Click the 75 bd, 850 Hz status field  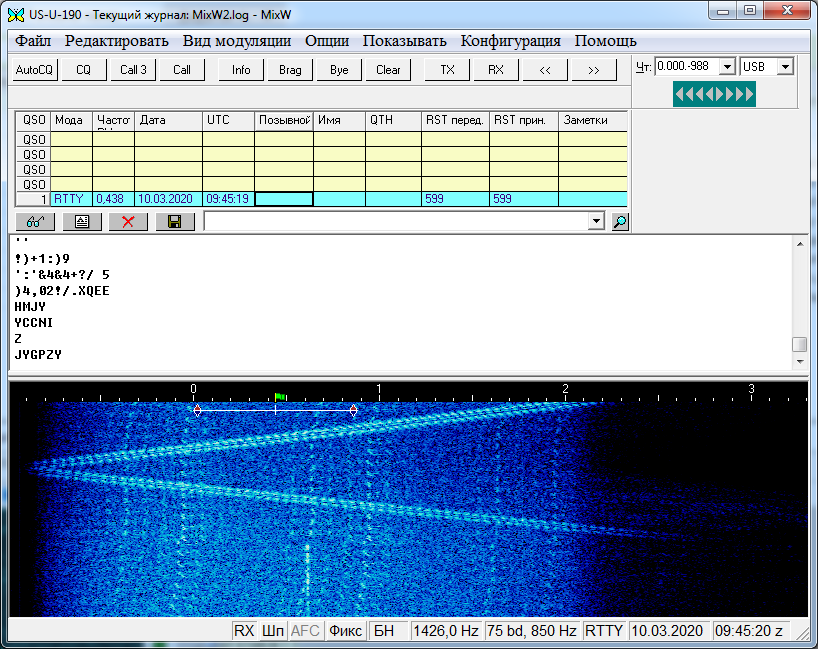tap(532, 631)
